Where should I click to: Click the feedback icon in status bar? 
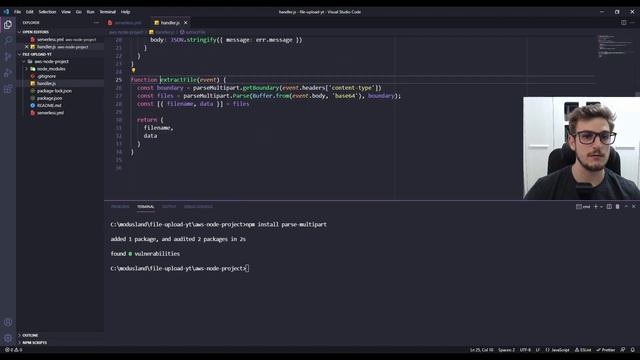tap(623, 350)
